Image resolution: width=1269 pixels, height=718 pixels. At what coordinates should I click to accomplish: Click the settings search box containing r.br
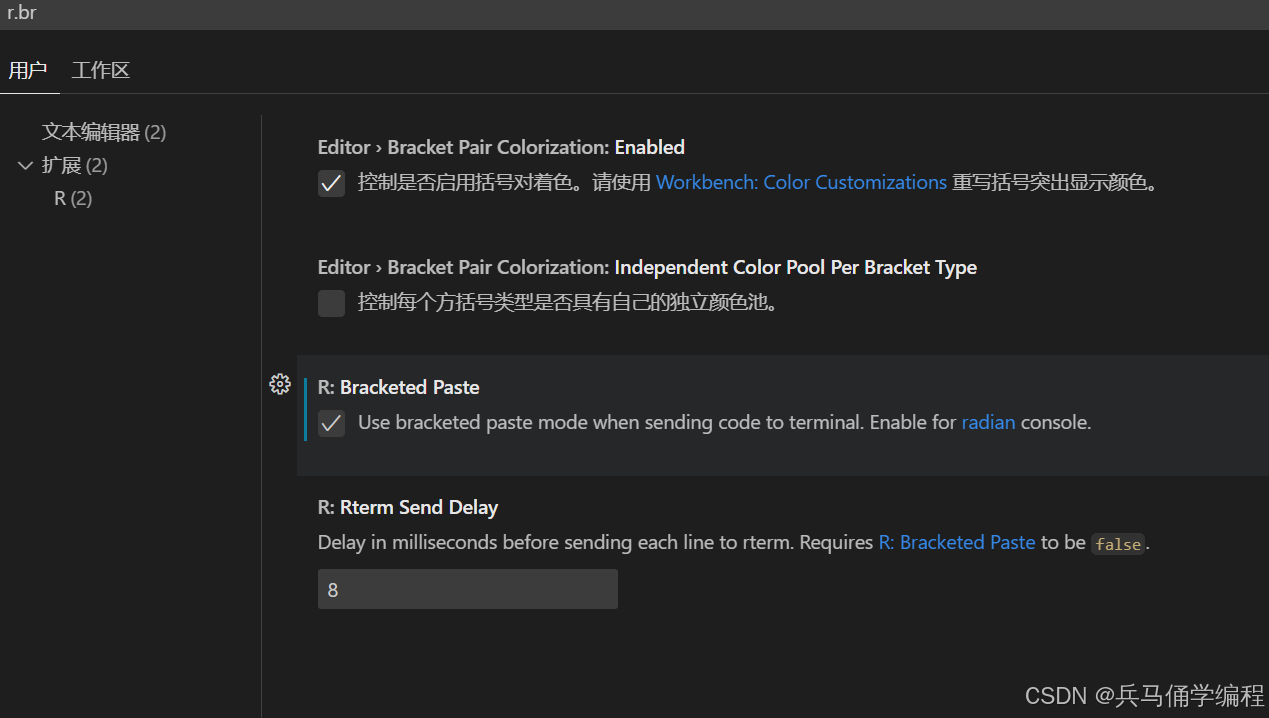634,14
